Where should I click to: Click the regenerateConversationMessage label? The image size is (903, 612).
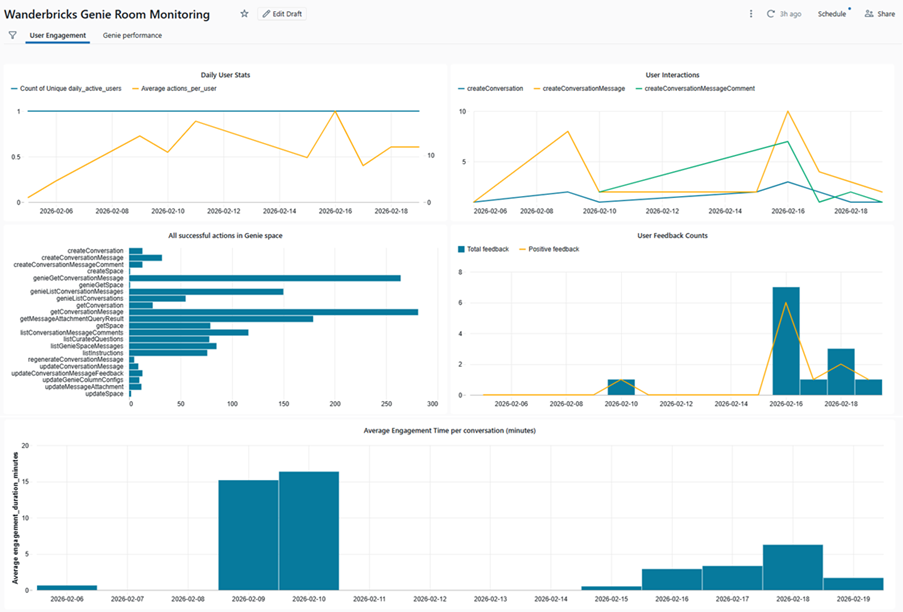75,360
